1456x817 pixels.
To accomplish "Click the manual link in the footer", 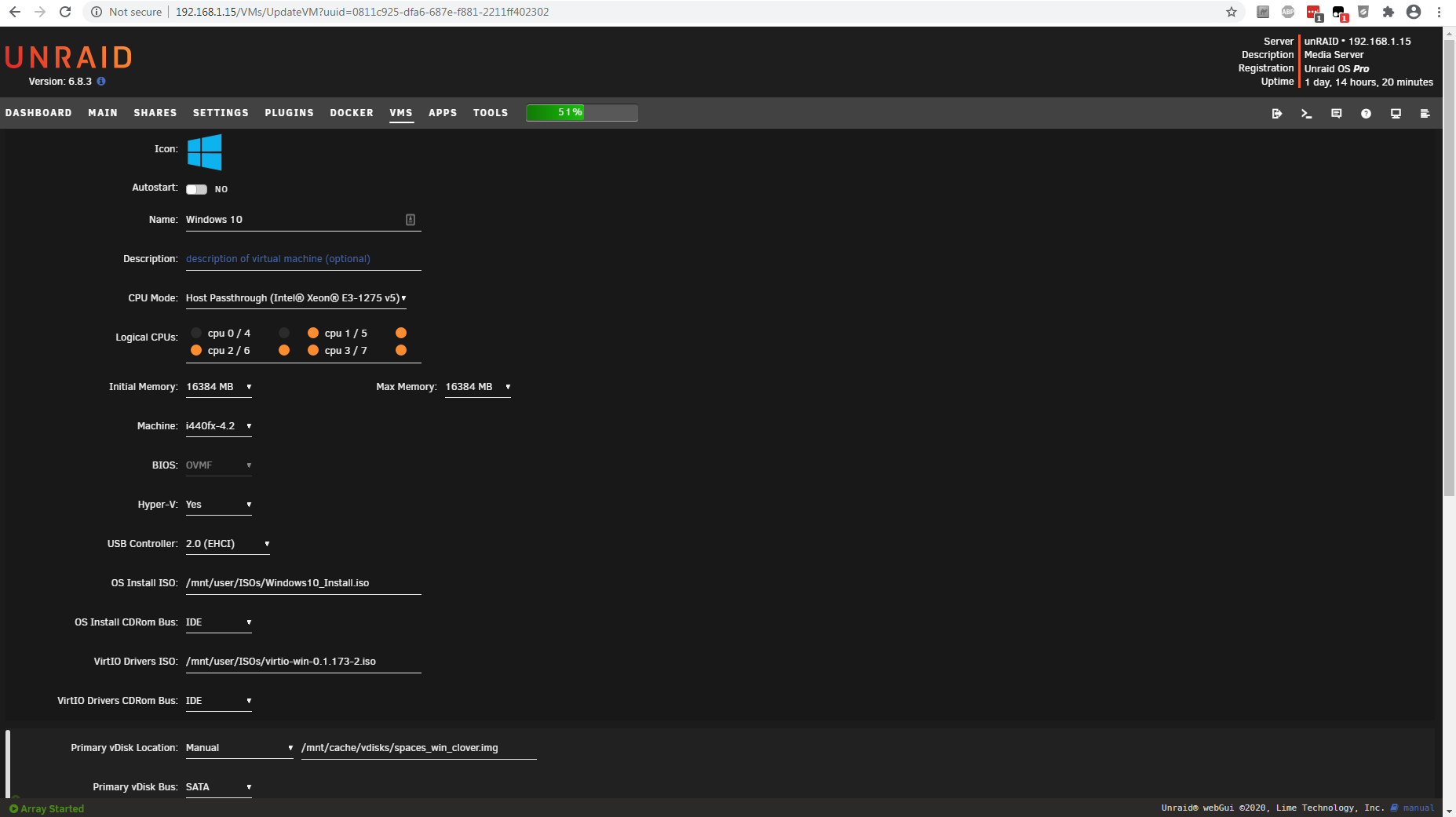I will click(1418, 808).
